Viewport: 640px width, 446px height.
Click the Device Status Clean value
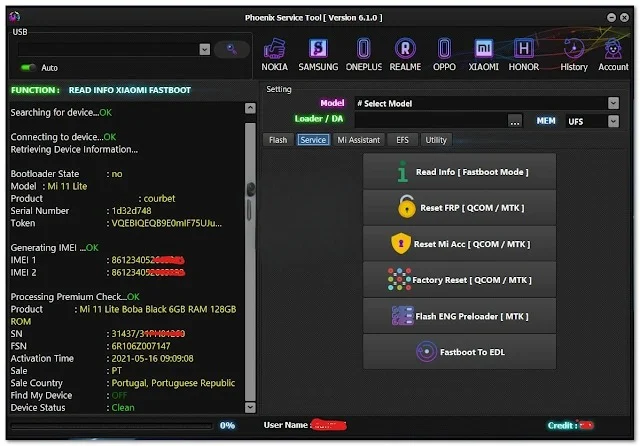pyautogui.click(x=123, y=408)
